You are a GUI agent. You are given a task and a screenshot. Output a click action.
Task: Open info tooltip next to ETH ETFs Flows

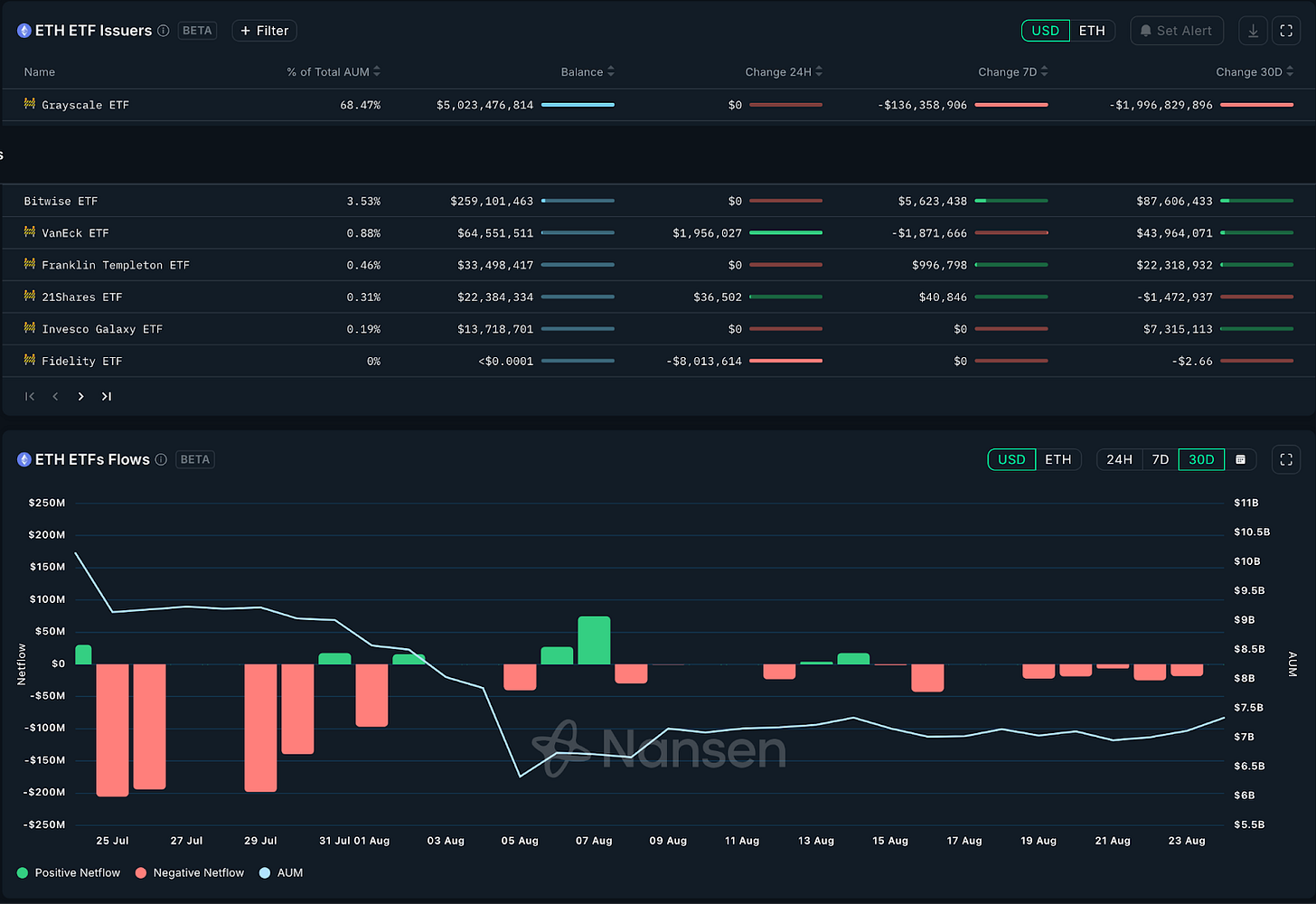pos(161,459)
